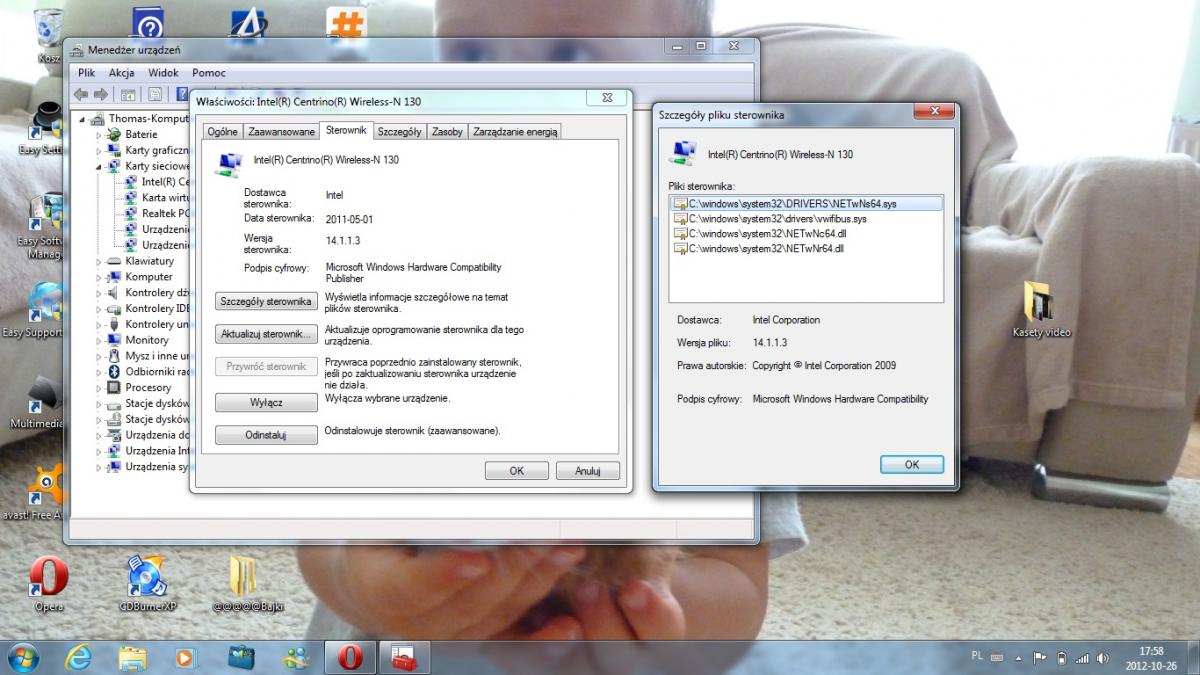Click the network signal tray icon

[1082, 658]
